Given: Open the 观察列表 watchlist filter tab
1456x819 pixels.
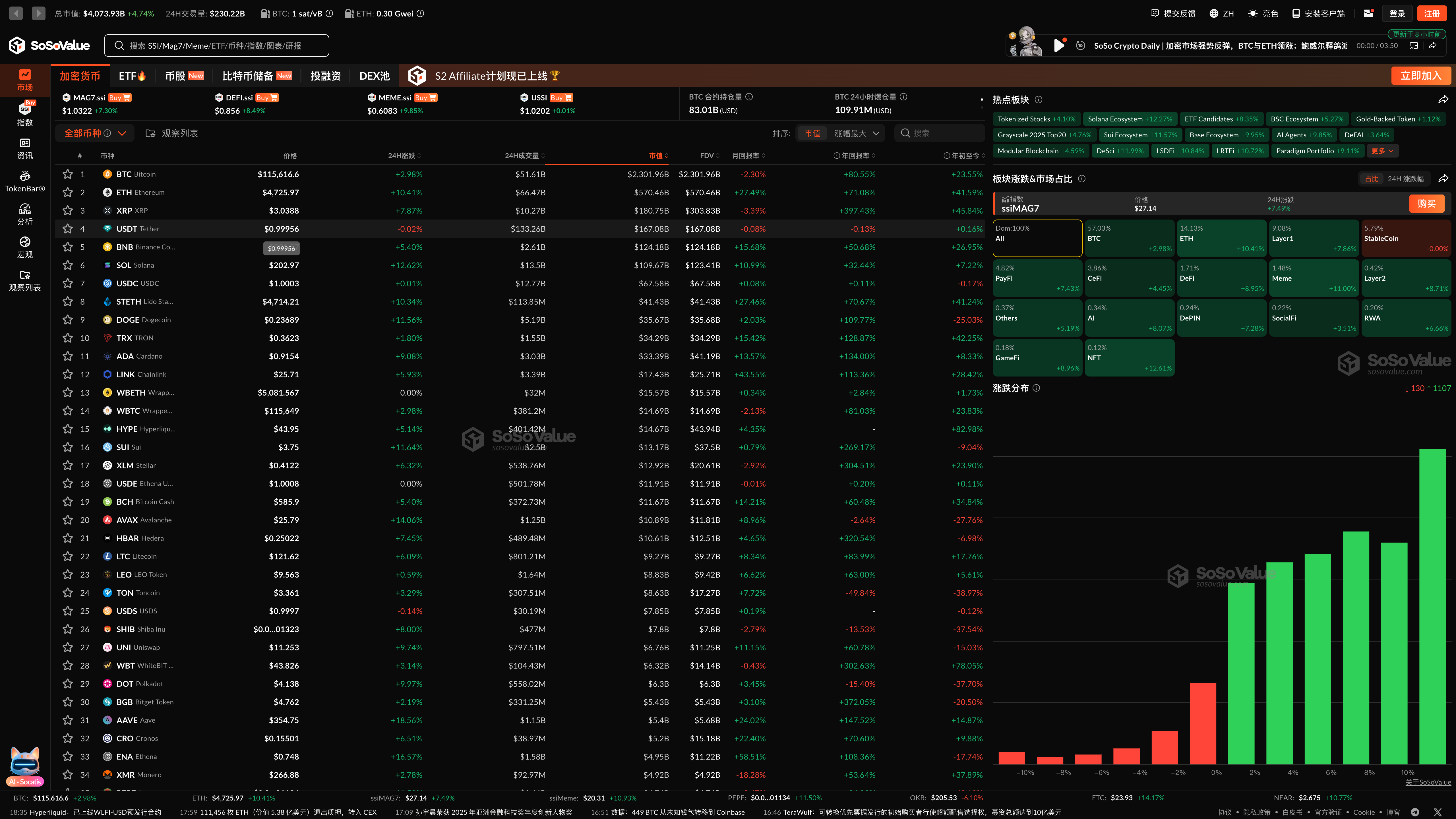Looking at the screenshot, I should pos(172,133).
